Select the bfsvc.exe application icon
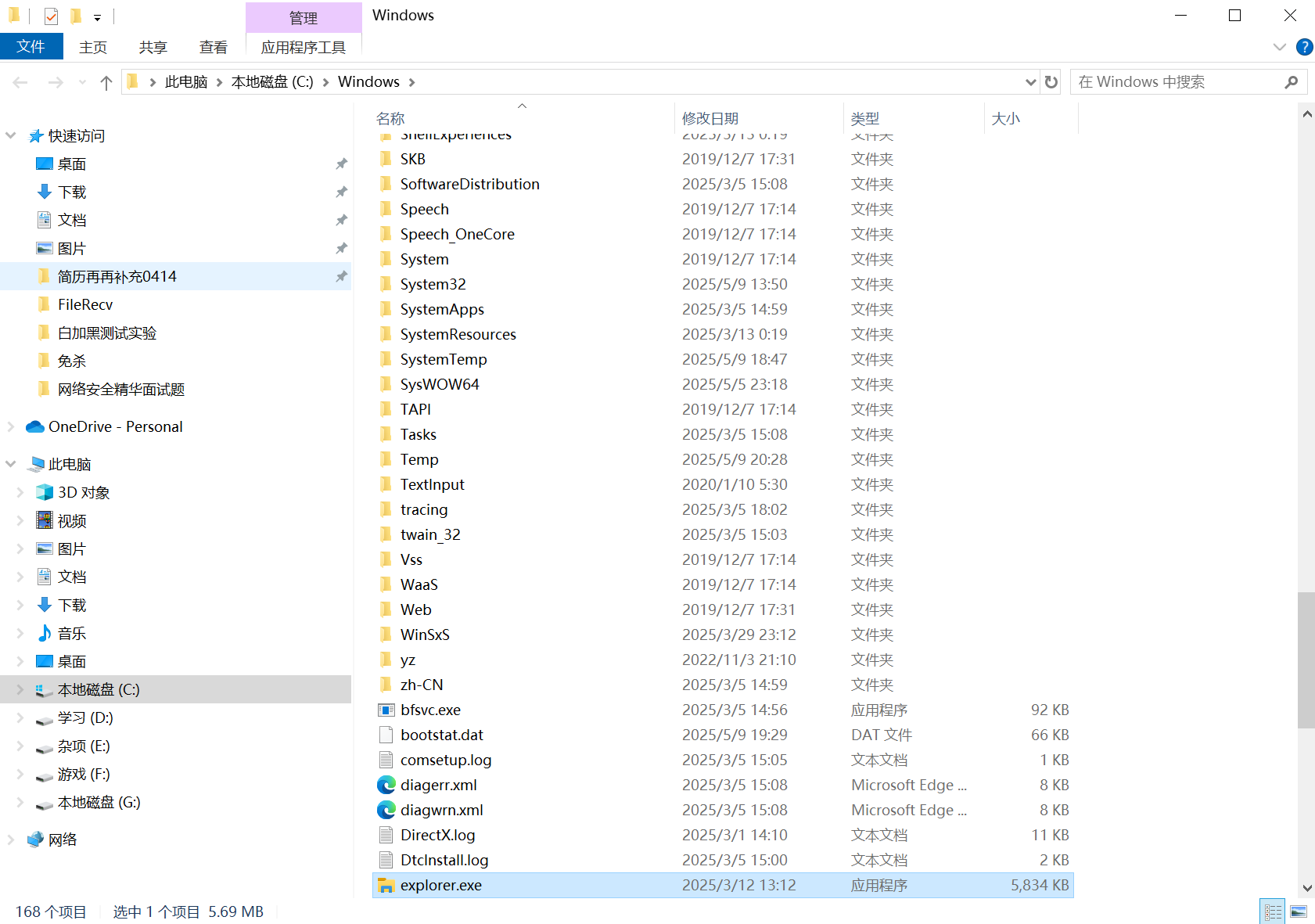This screenshot has width=1315, height=924. [386, 710]
